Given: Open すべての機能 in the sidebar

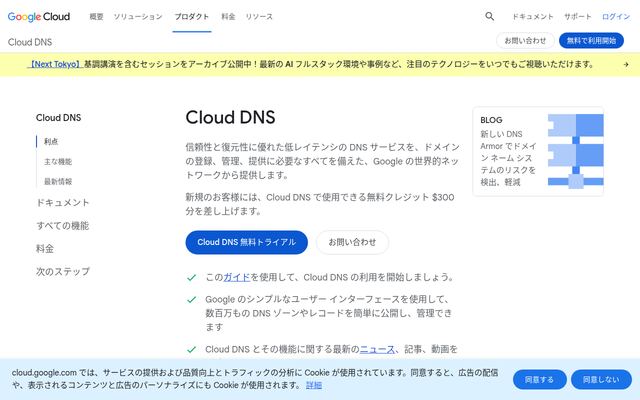Looking at the screenshot, I should (62, 226).
